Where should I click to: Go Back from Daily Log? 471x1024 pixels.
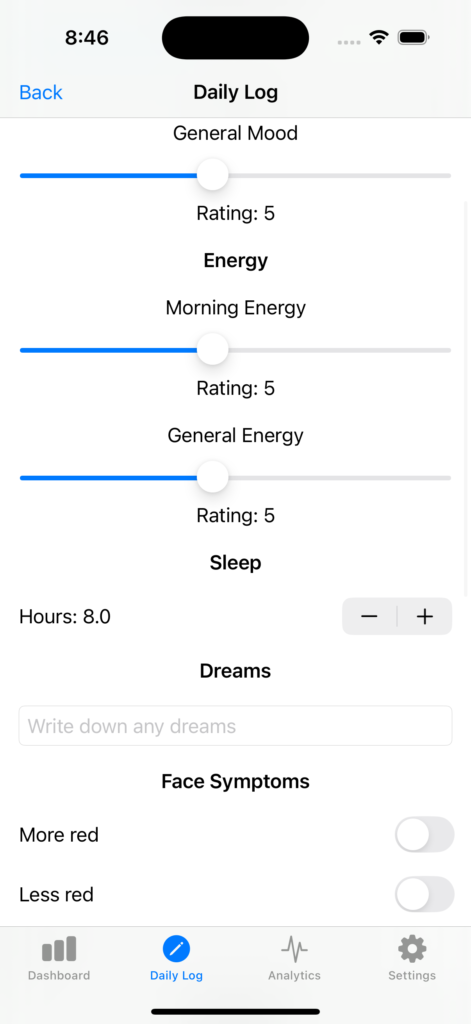pyautogui.click(x=41, y=93)
